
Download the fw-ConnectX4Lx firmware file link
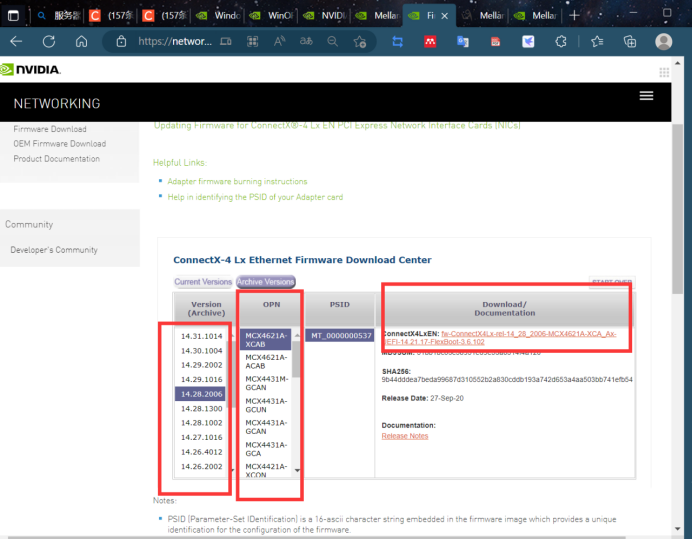pyautogui.click(x=529, y=334)
